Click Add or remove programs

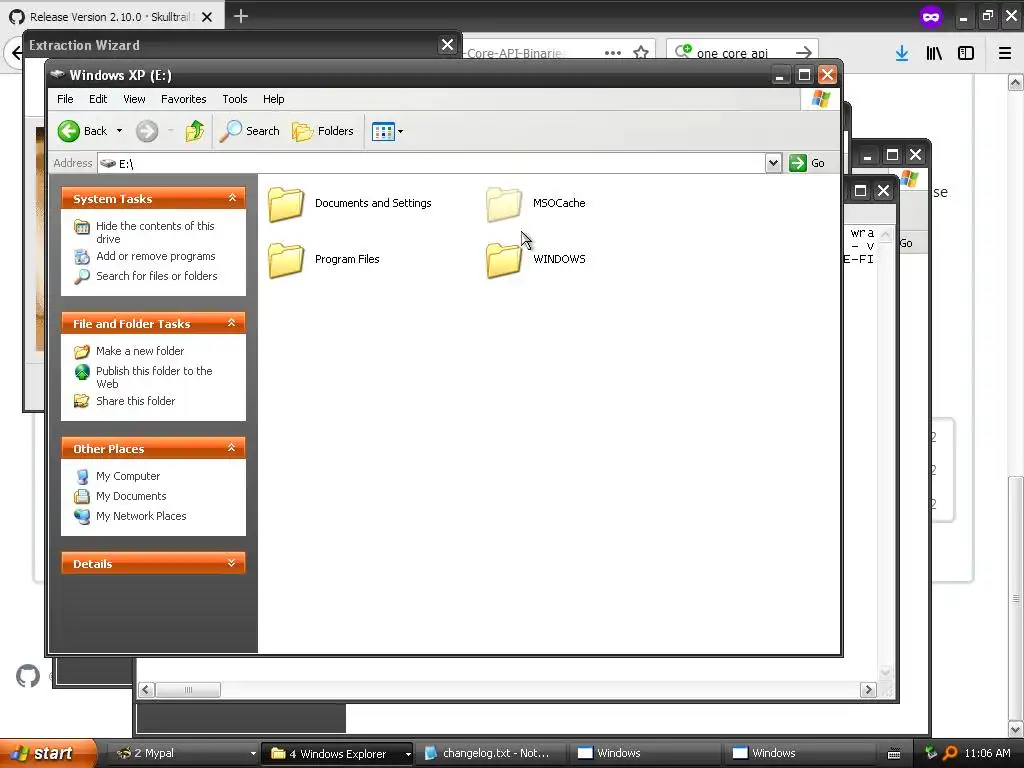(155, 256)
